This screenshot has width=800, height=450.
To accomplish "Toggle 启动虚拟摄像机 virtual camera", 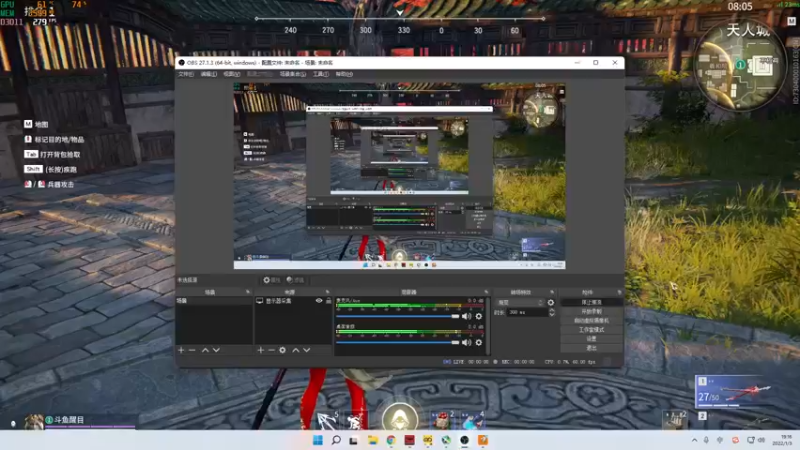I will pos(591,320).
